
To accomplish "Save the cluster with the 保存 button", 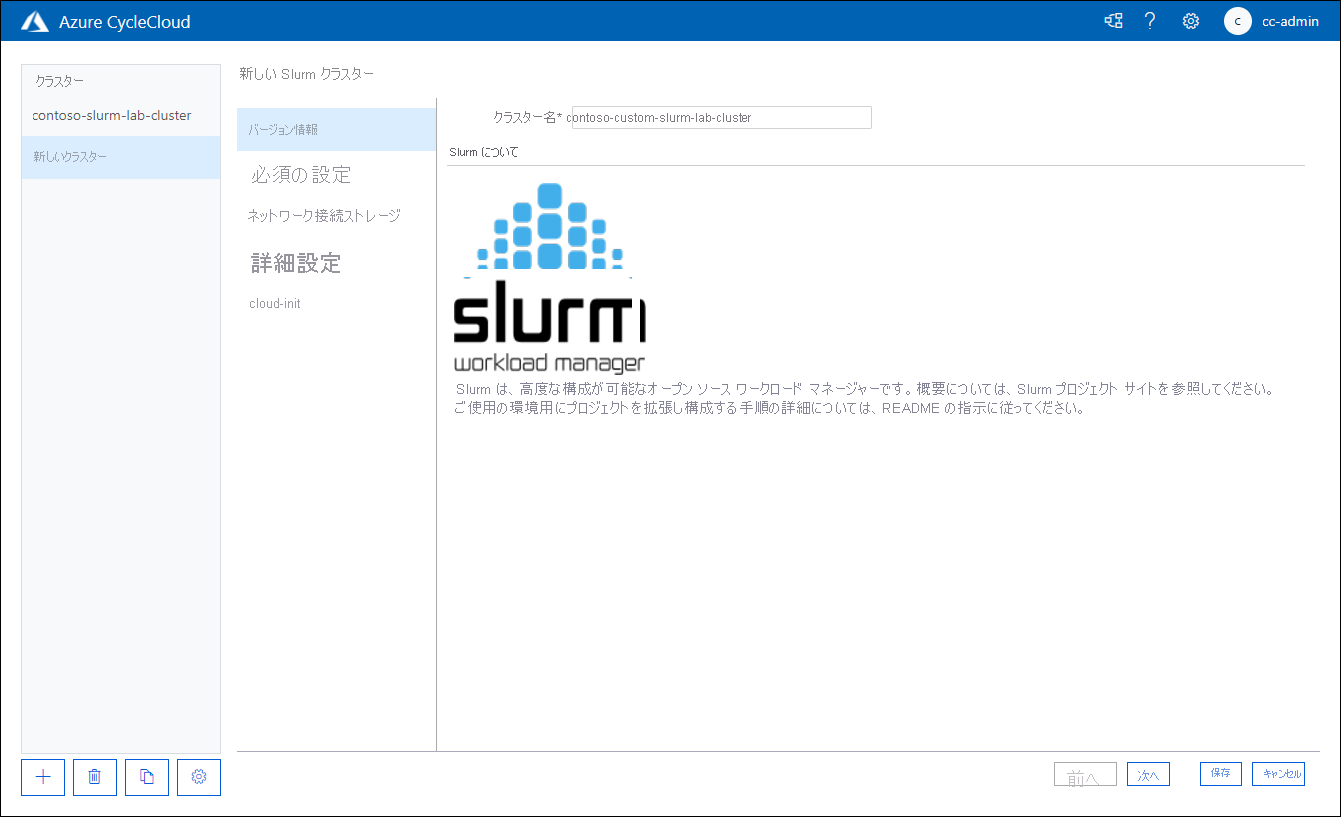I will pos(1220,773).
